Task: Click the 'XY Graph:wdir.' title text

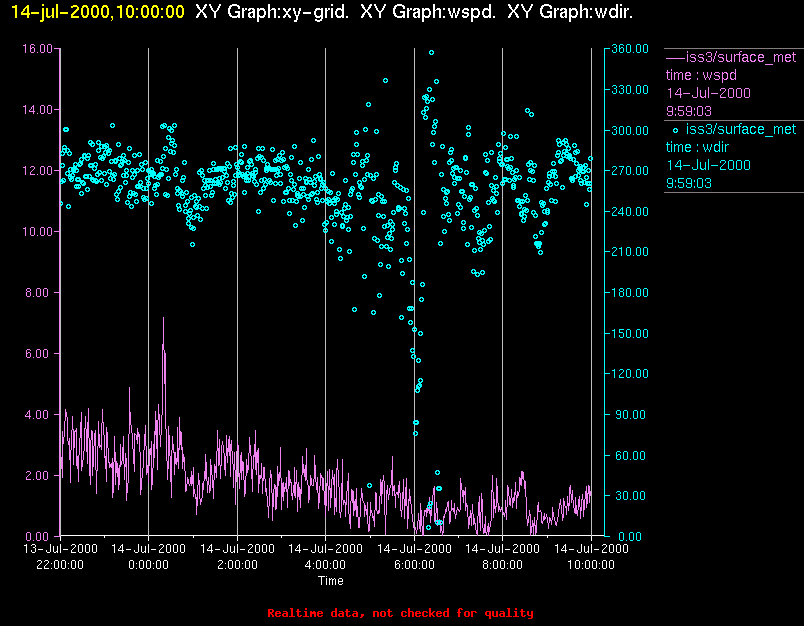Action: pyautogui.click(x=570, y=11)
